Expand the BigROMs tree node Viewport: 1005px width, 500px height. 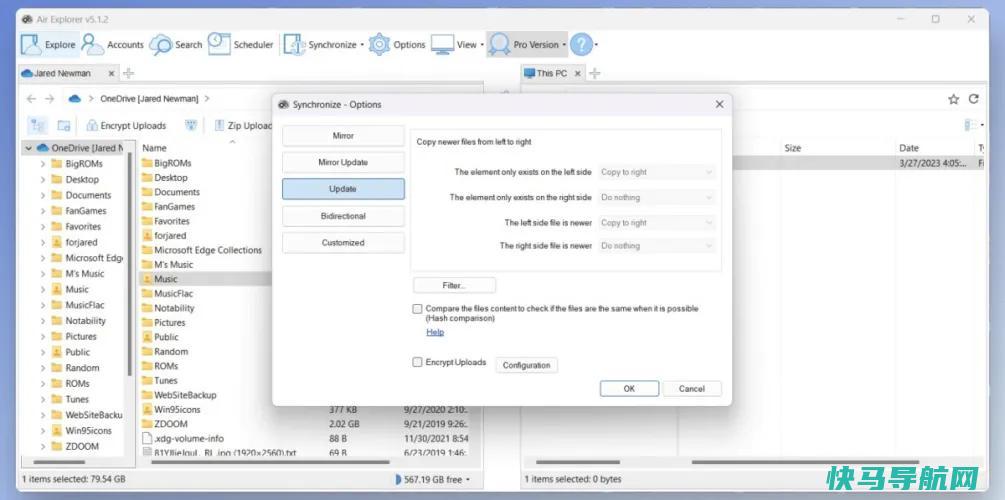tap(43, 163)
